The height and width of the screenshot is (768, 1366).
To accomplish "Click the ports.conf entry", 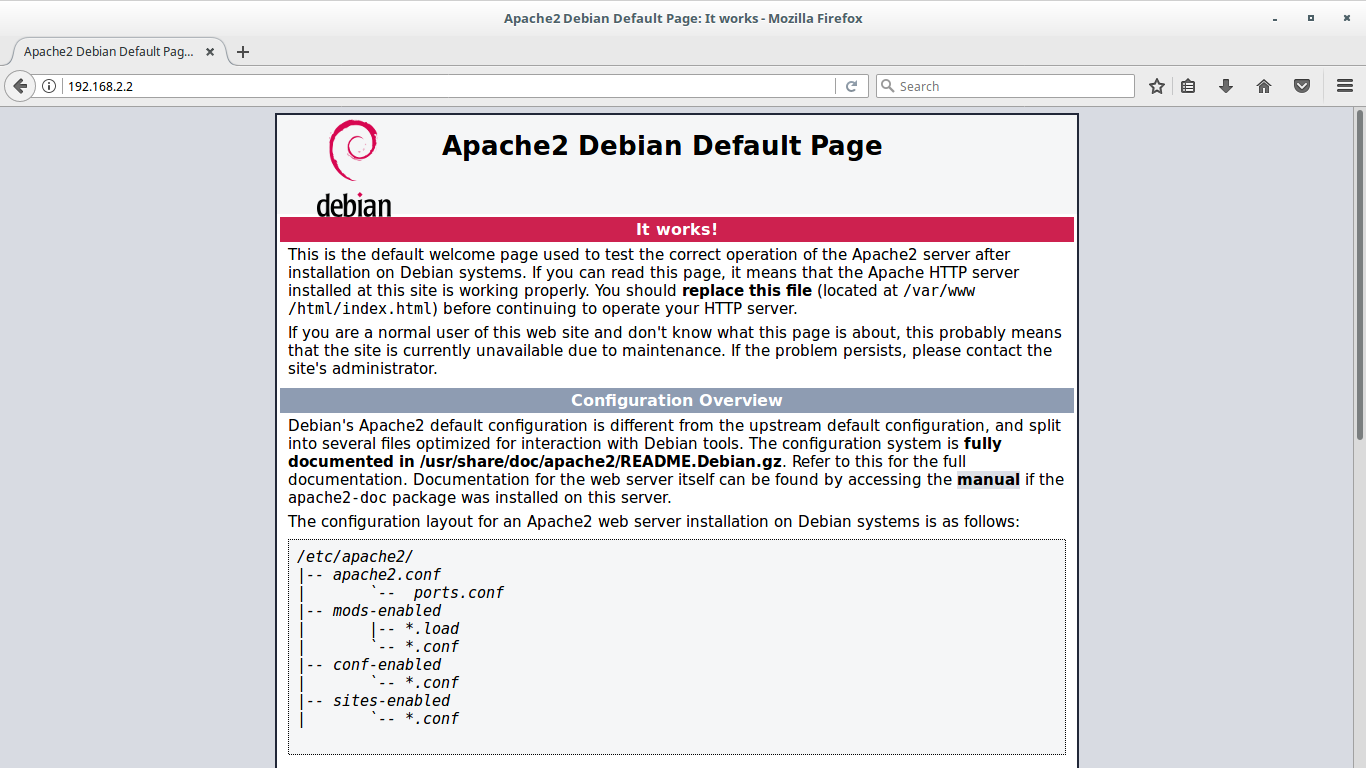I will (x=459, y=593).
